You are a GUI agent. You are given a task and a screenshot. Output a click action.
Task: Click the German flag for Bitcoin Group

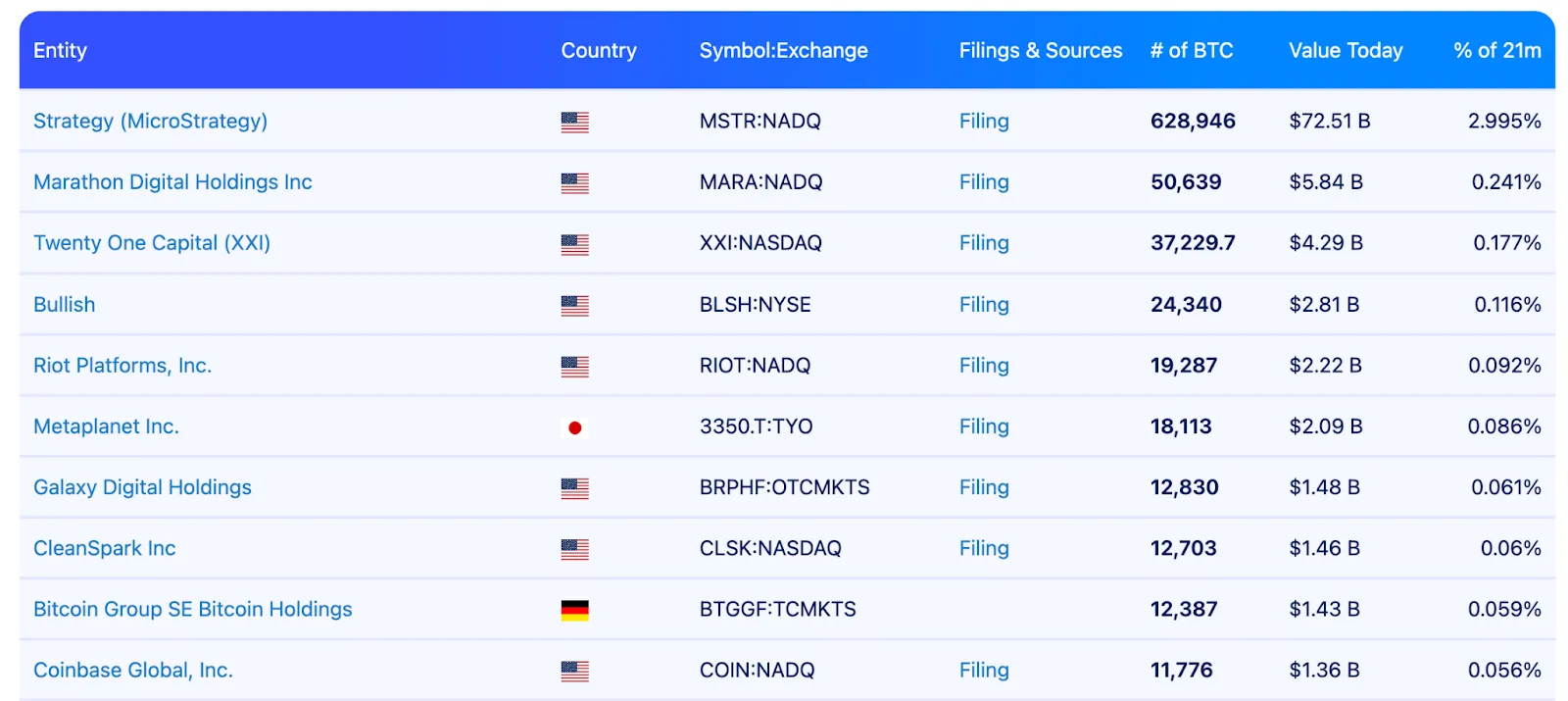(x=574, y=610)
